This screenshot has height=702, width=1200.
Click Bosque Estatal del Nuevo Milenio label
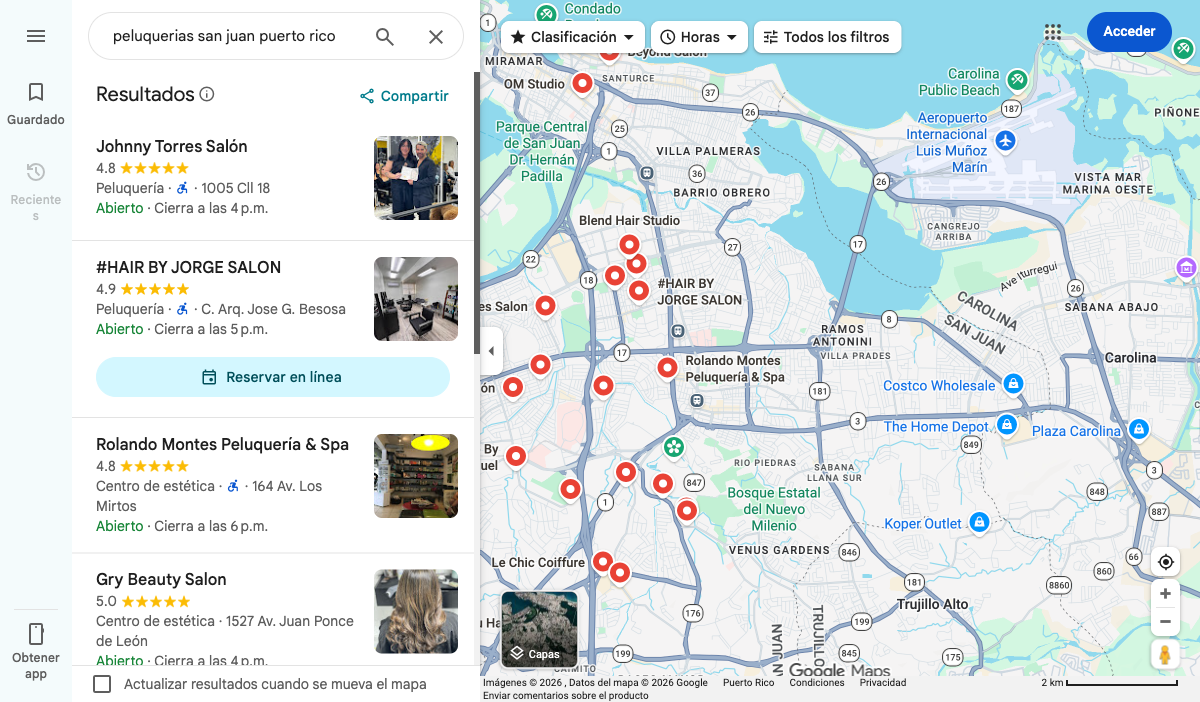click(774, 509)
